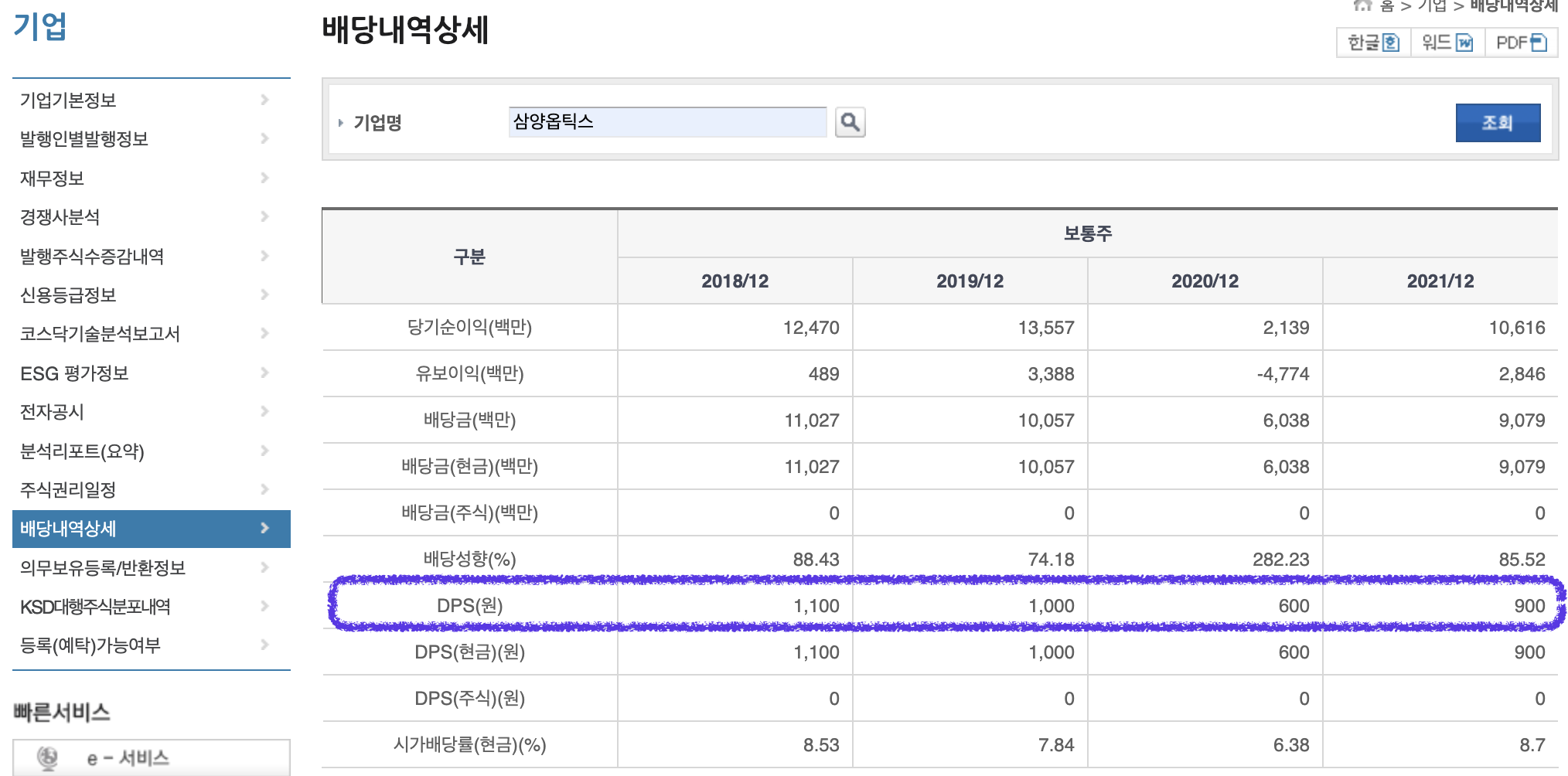This screenshot has height=776, width=1568.
Task: Expand chevron beside 재무정보
Action: click(x=264, y=178)
